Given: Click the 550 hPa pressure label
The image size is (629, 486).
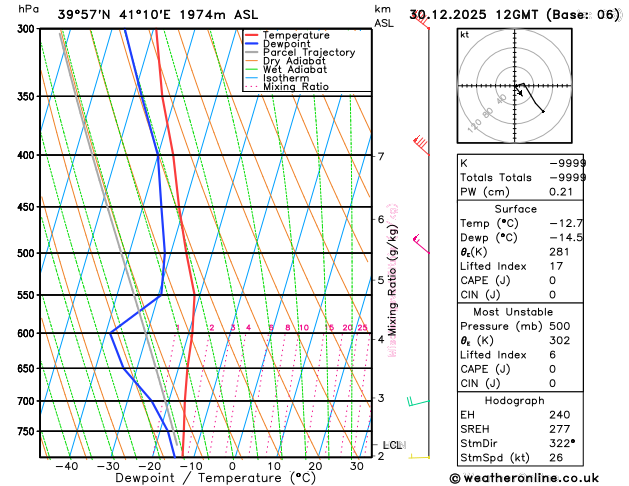Looking at the screenshot, I should 28,296.
